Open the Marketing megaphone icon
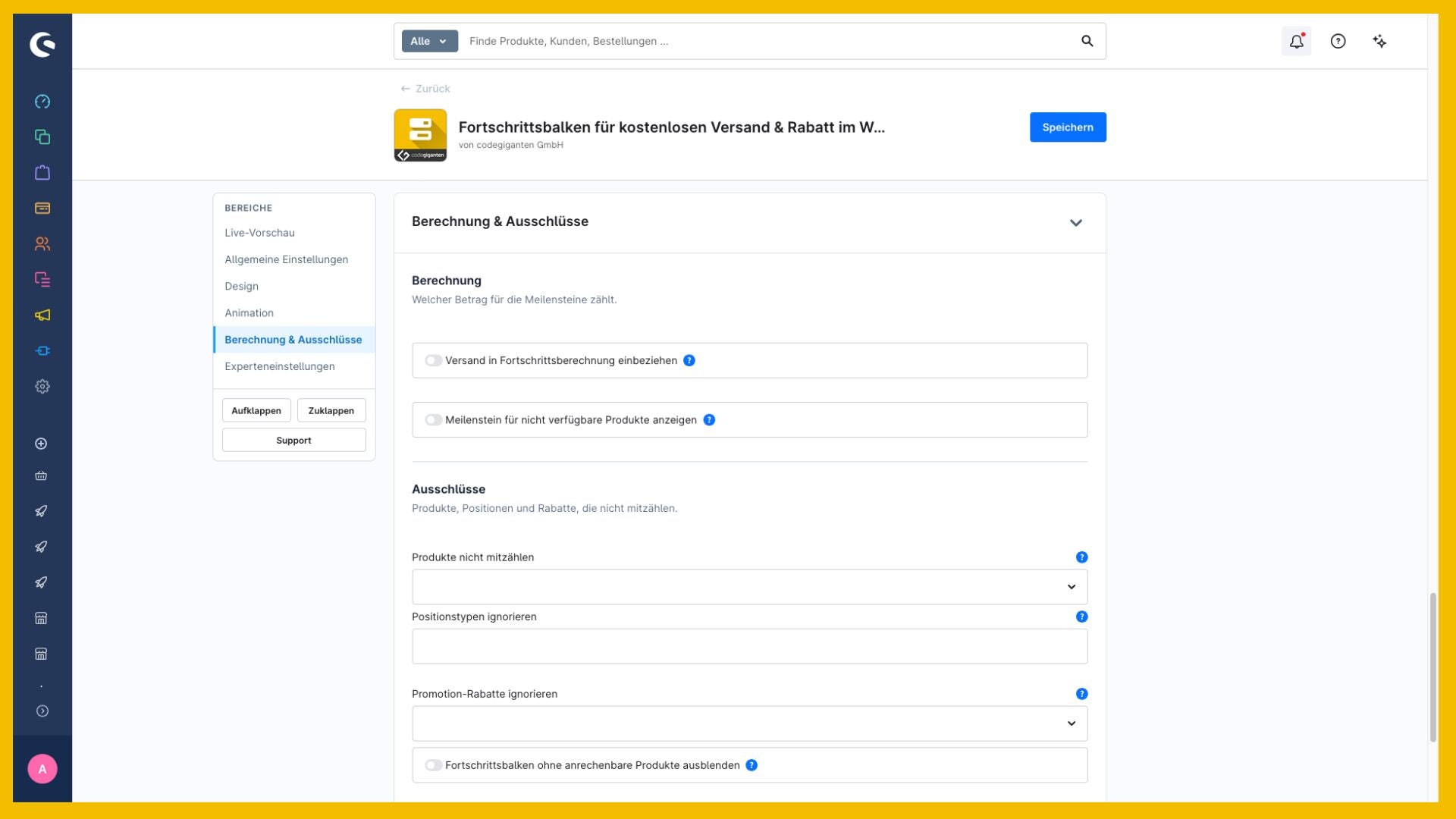This screenshot has width=1456, height=819. tap(42, 315)
